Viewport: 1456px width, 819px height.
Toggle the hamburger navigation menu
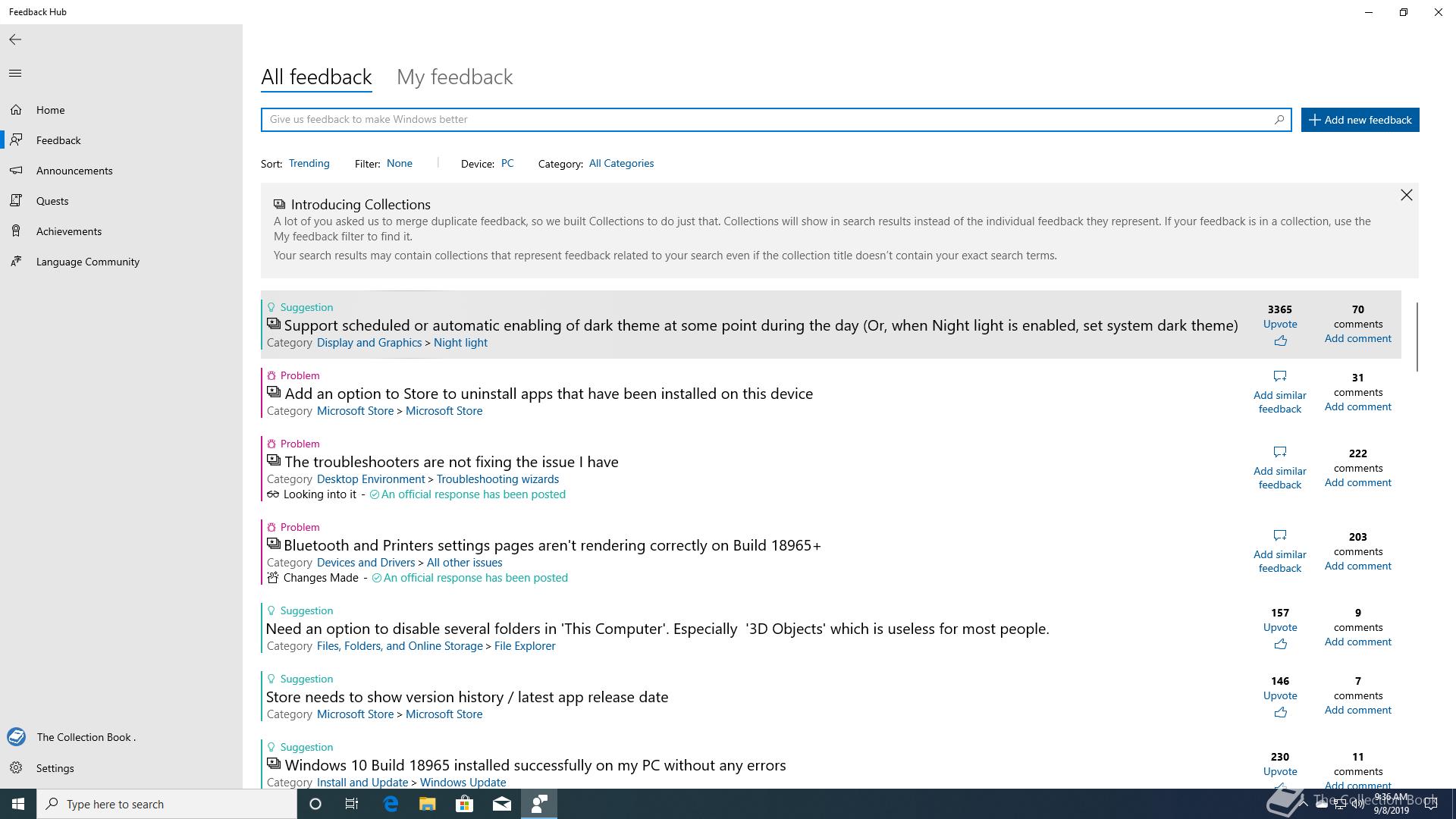[15, 73]
